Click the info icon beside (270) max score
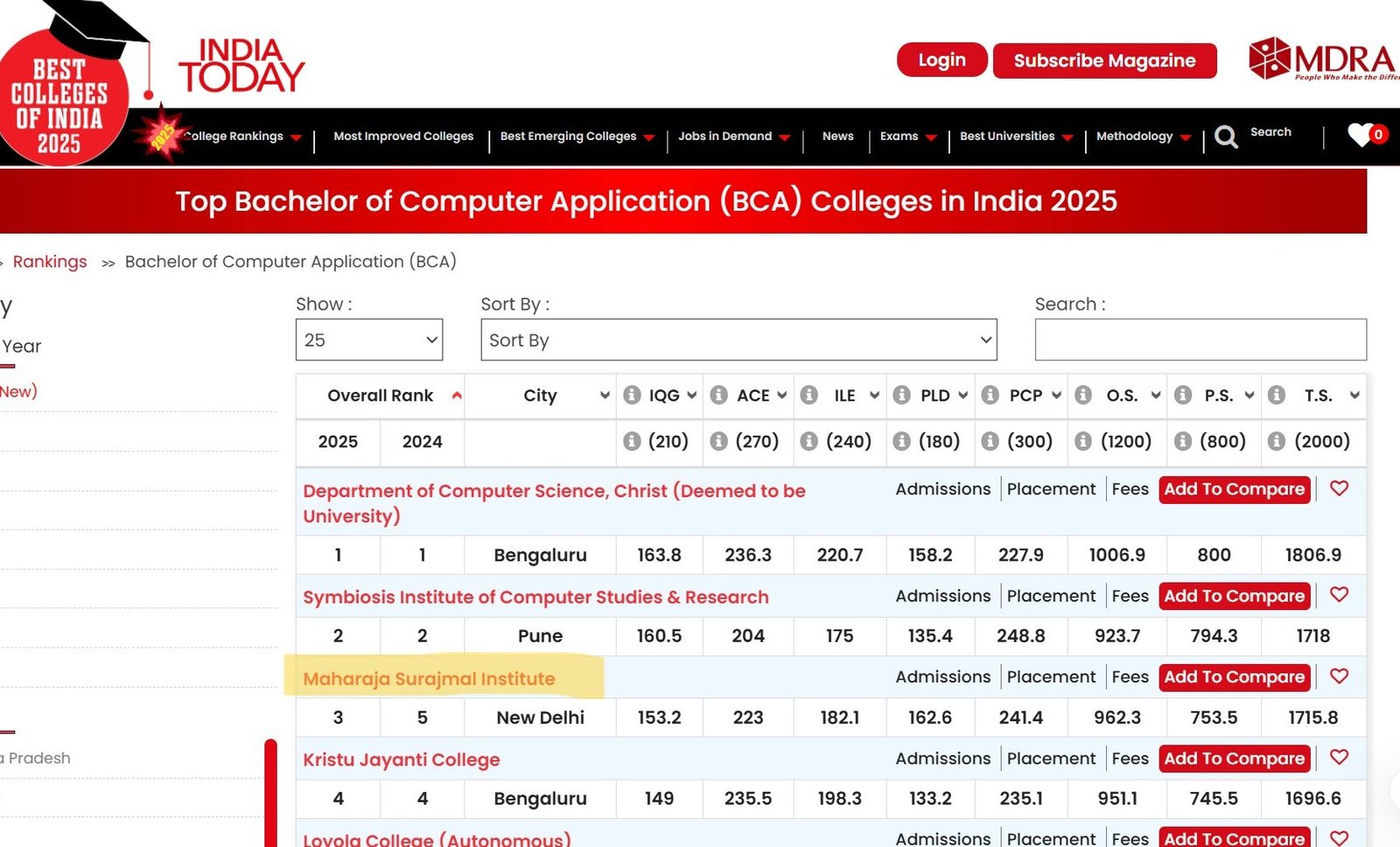The height and width of the screenshot is (847, 1400). click(x=719, y=441)
